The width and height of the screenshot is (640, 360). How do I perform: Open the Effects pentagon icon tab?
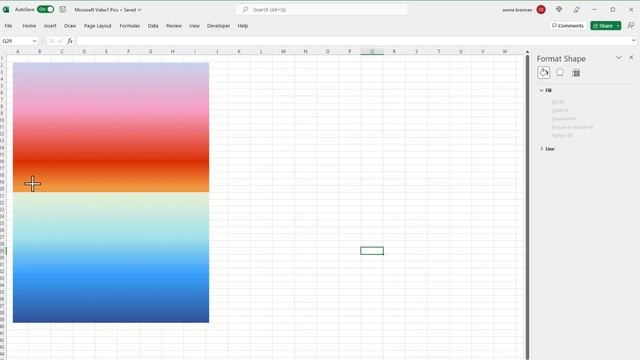pos(560,73)
